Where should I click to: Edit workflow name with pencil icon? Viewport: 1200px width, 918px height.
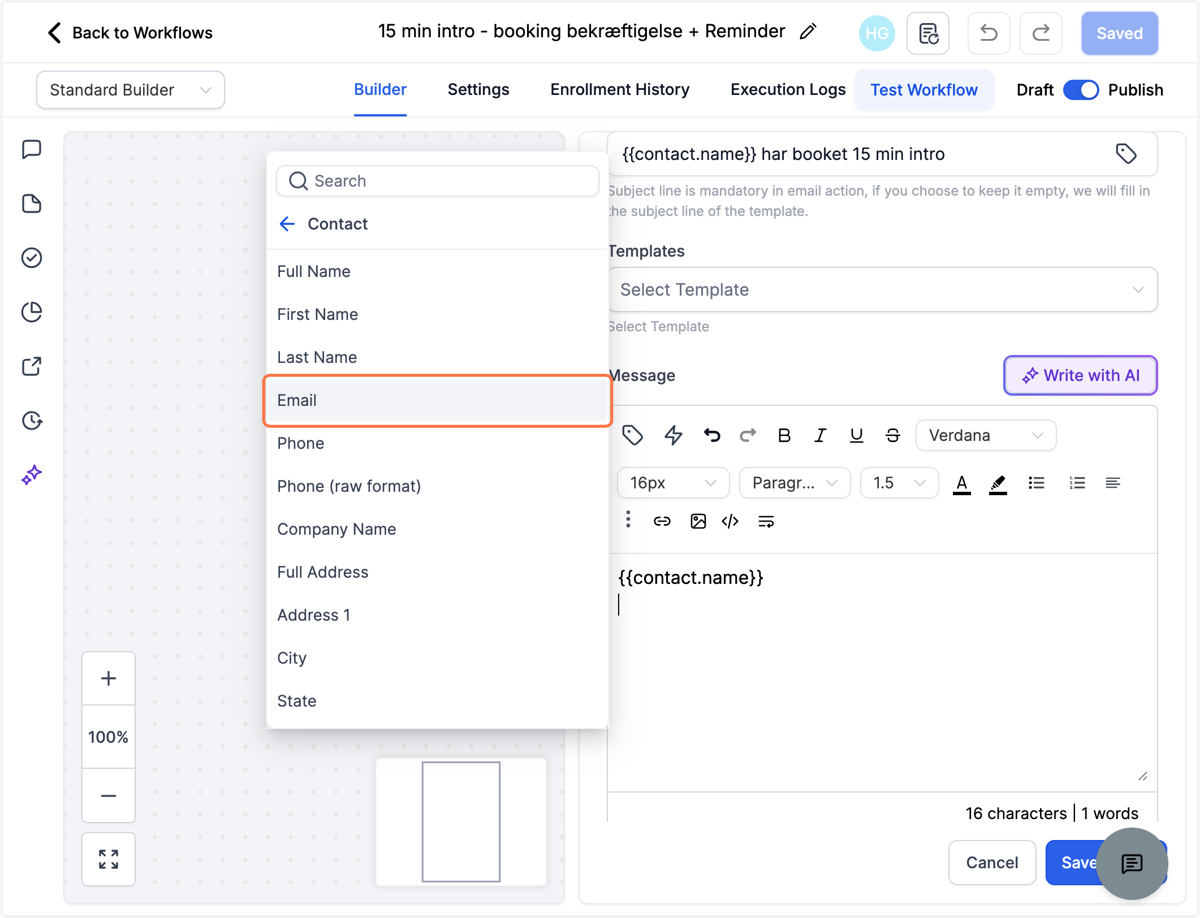pyautogui.click(x=808, y=32)
